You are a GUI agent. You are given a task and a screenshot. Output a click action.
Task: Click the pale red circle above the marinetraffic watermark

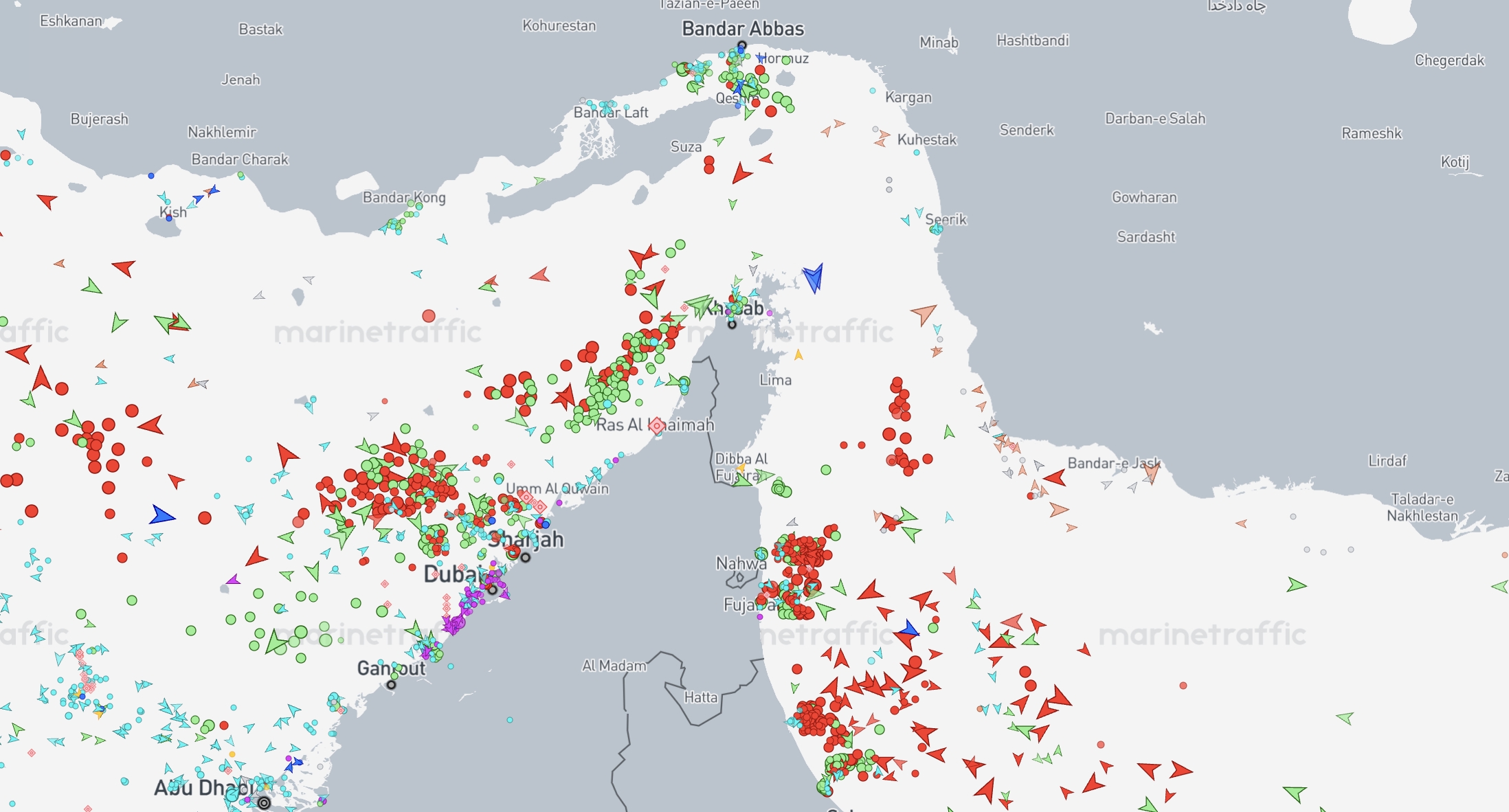point(429,316)
